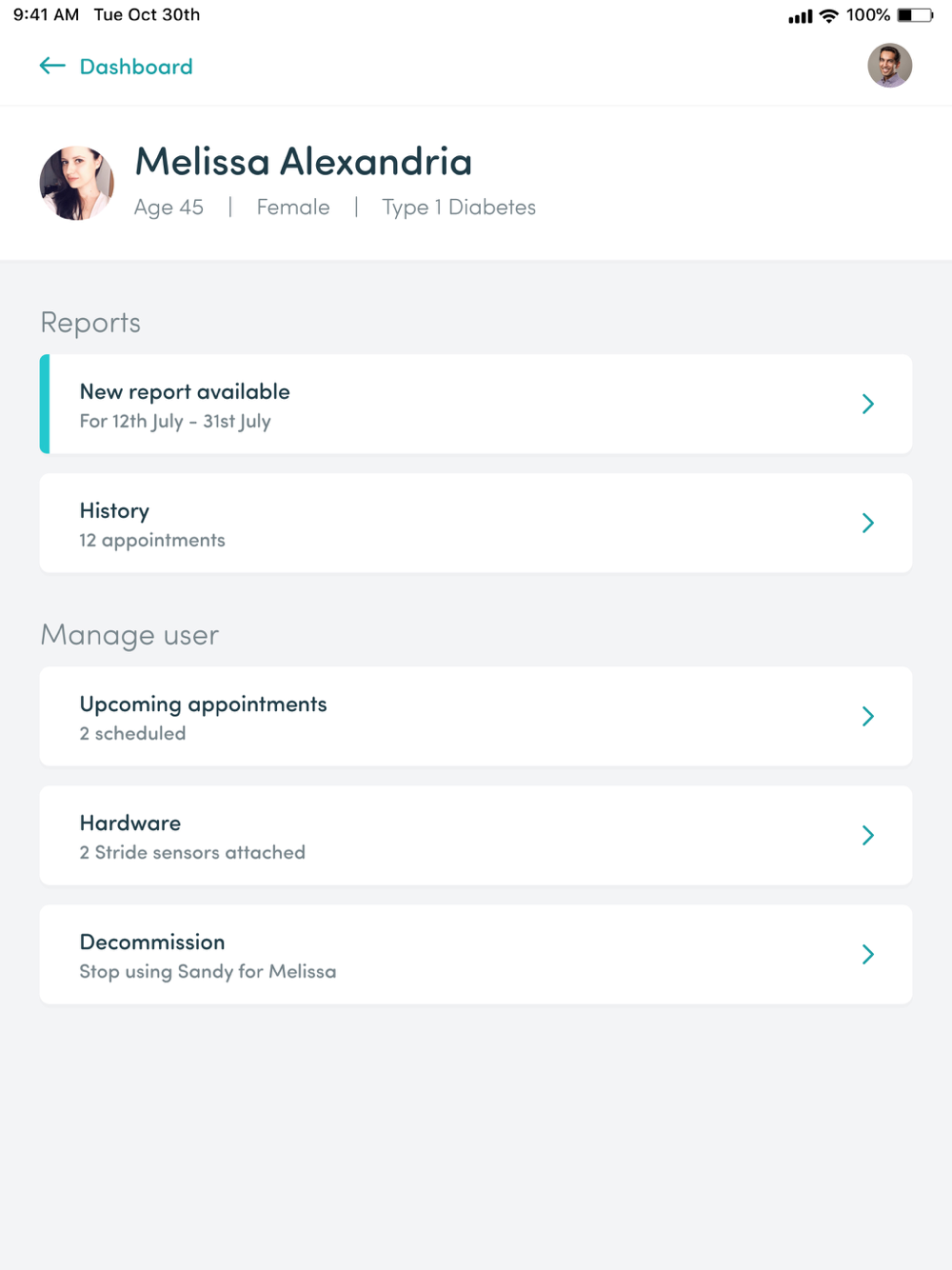Tap the back arrow icon beside Dashboard
Screen dimensions: 952x1270
[52, 66]
